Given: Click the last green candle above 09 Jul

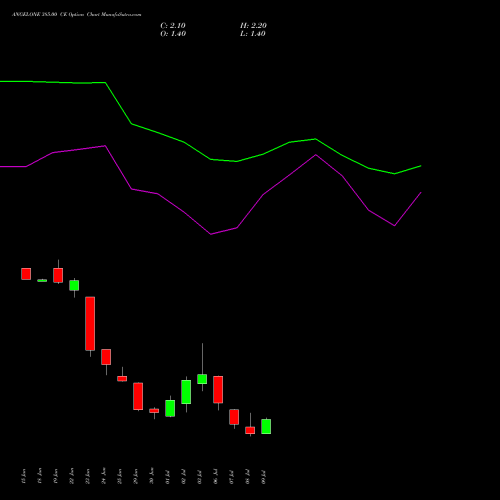Looking at the screenshot, I should tap(266, 426).
